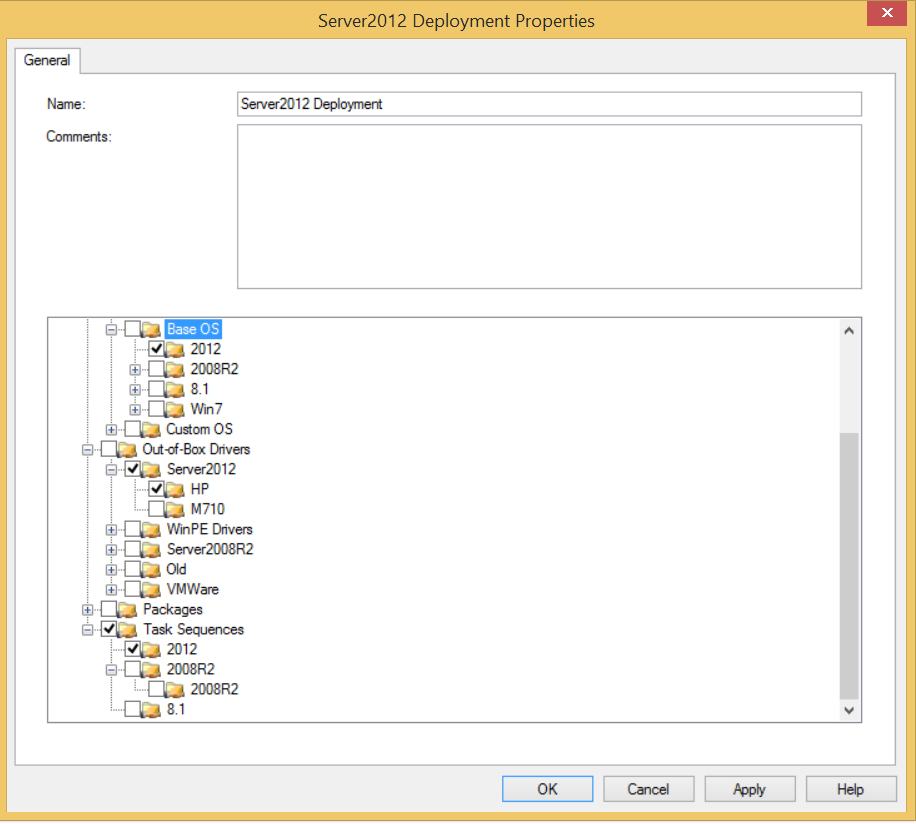Click the tree's vertical scrollbar thumb
This screenshot has width=916, height=824.
coord(849,565)
